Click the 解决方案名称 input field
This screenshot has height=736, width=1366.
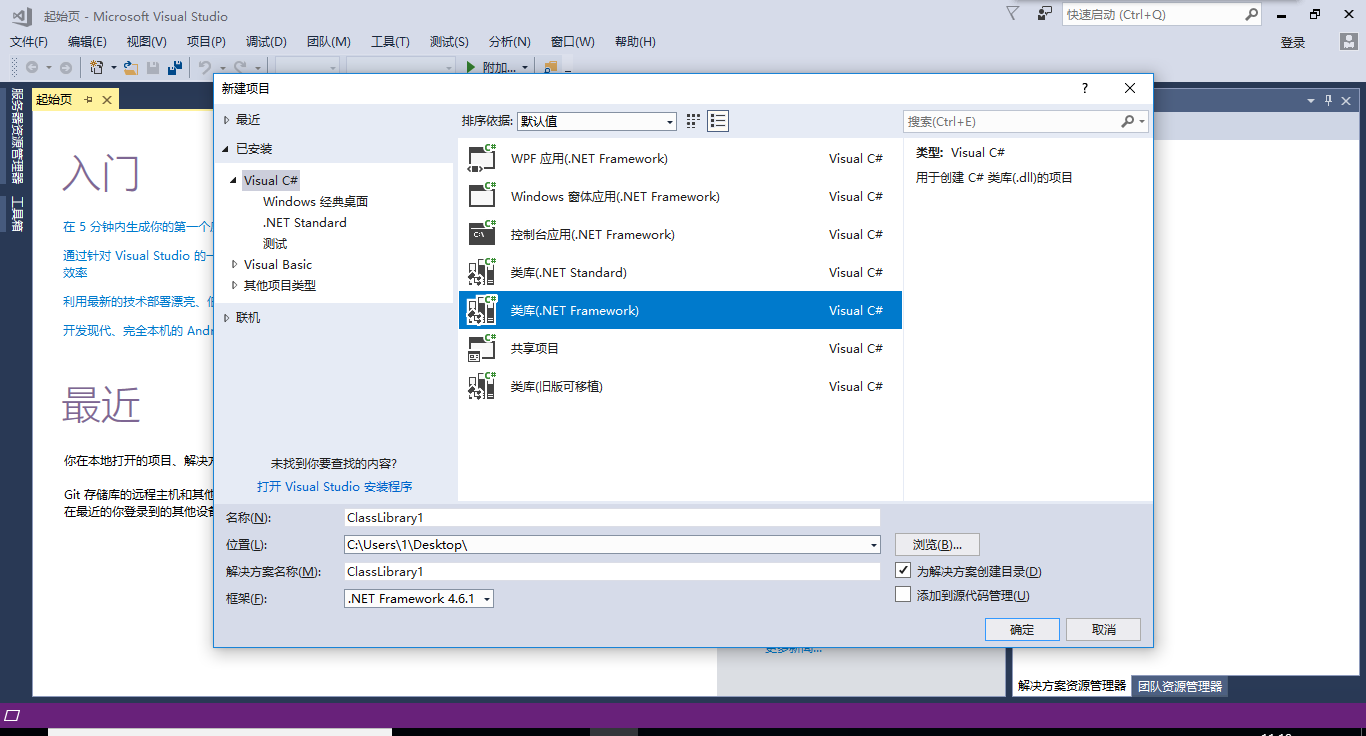[x=612, y=572]
